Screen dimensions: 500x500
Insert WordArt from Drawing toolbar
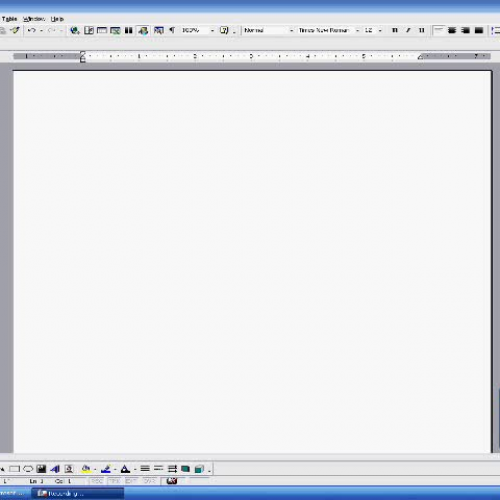tap(55, 469)
